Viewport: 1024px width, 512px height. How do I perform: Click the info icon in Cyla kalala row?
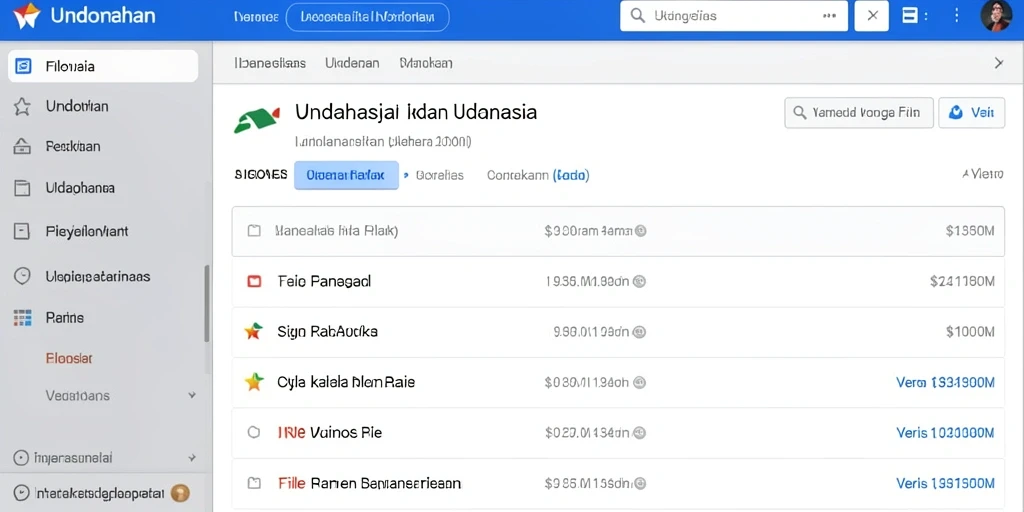[x=640, y=383]
